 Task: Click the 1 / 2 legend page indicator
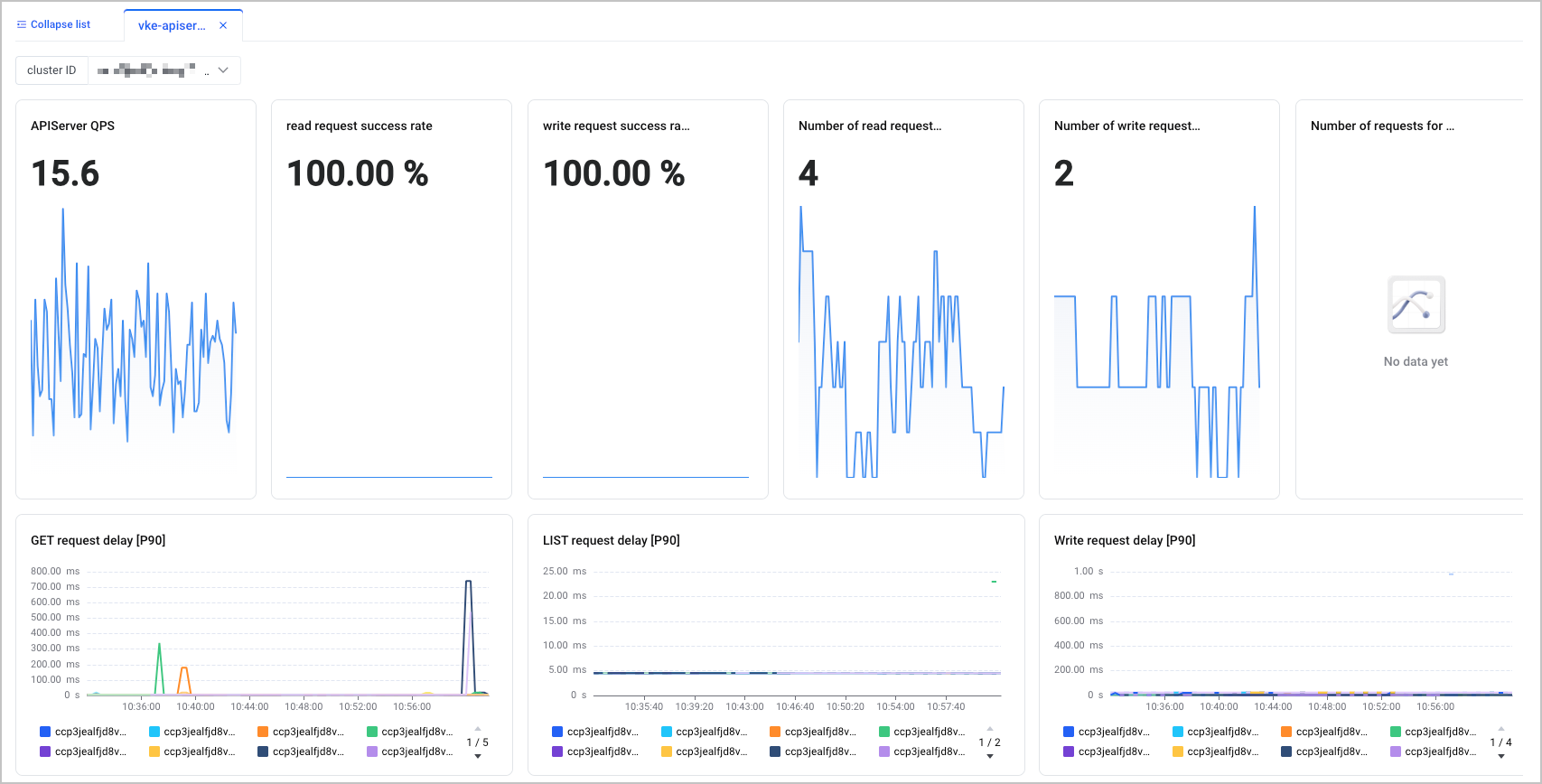(990, 742)
